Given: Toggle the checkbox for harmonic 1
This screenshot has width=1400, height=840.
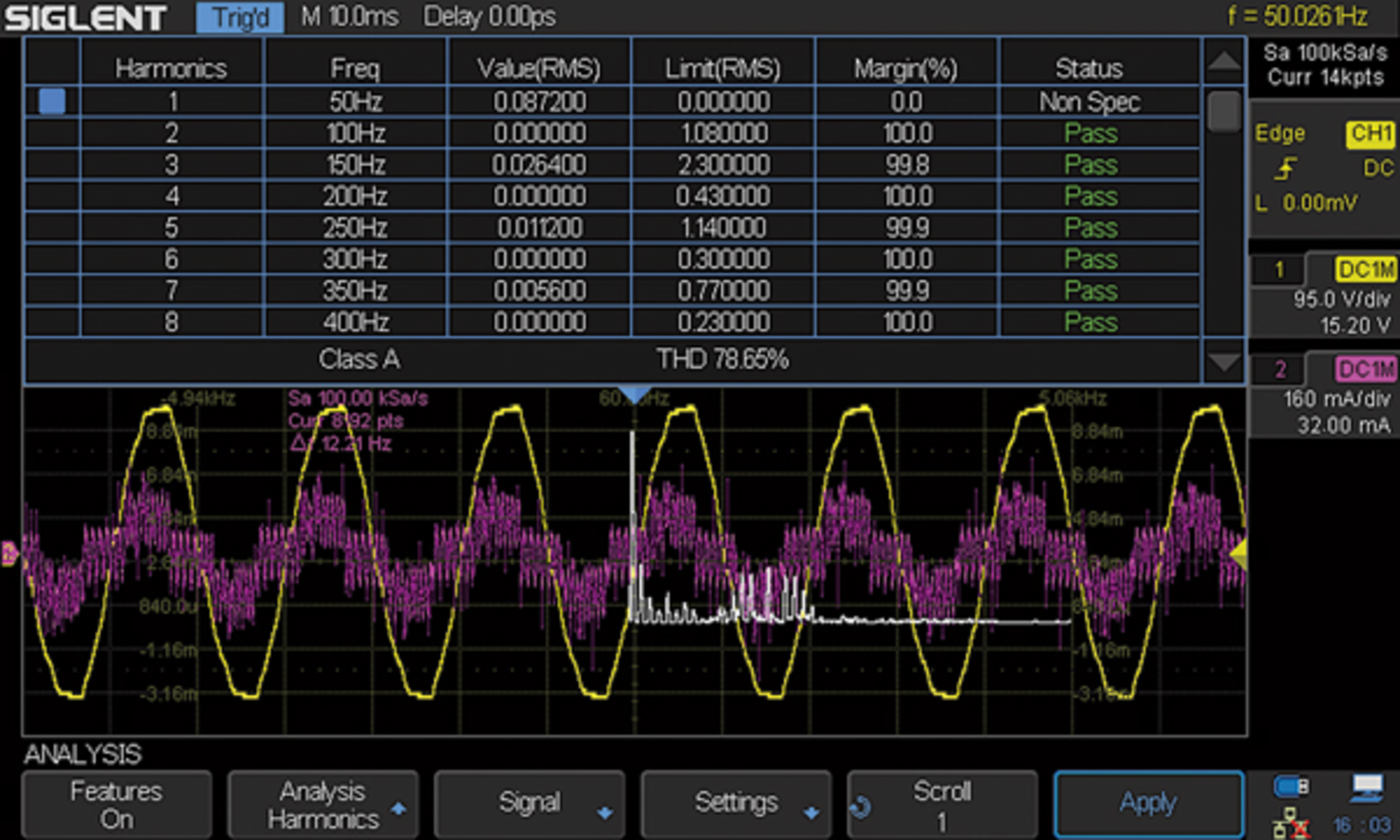Looking at the screenshot, I should coord(52,101).
